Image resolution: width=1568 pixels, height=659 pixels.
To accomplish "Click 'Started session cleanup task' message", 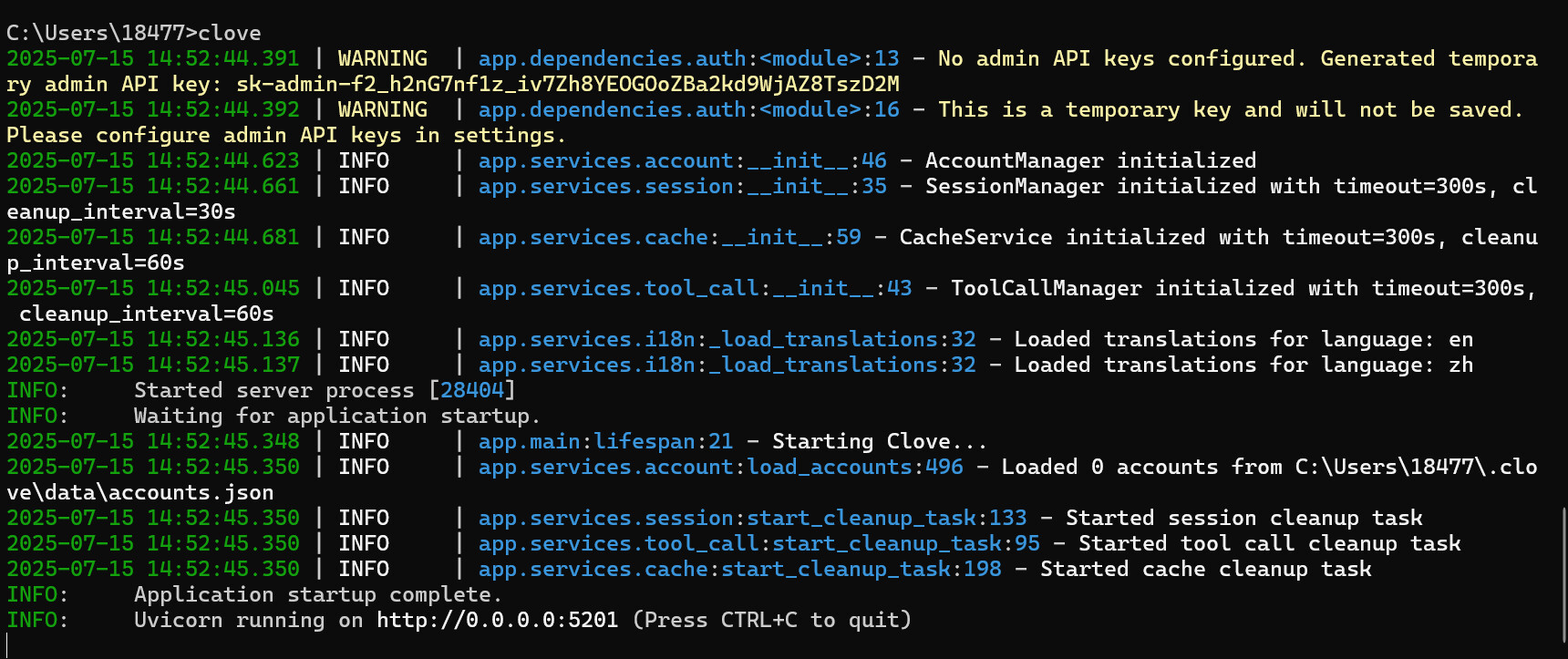I will click(1243, 519).
